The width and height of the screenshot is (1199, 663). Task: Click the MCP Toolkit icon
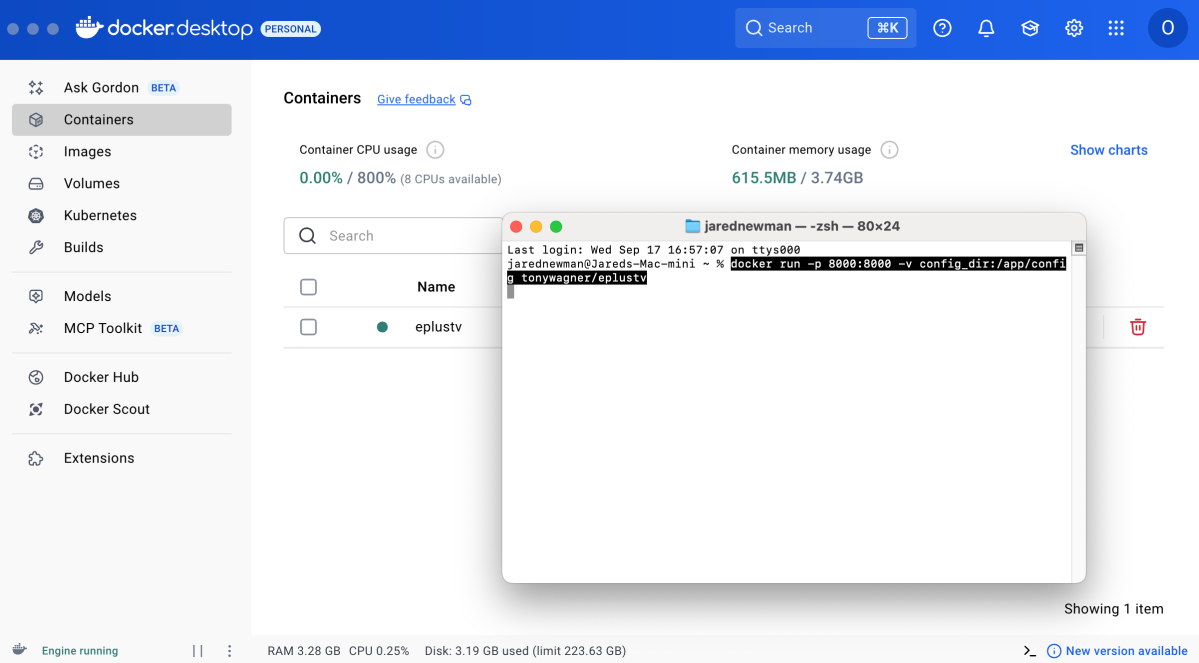tap(36, 328)
